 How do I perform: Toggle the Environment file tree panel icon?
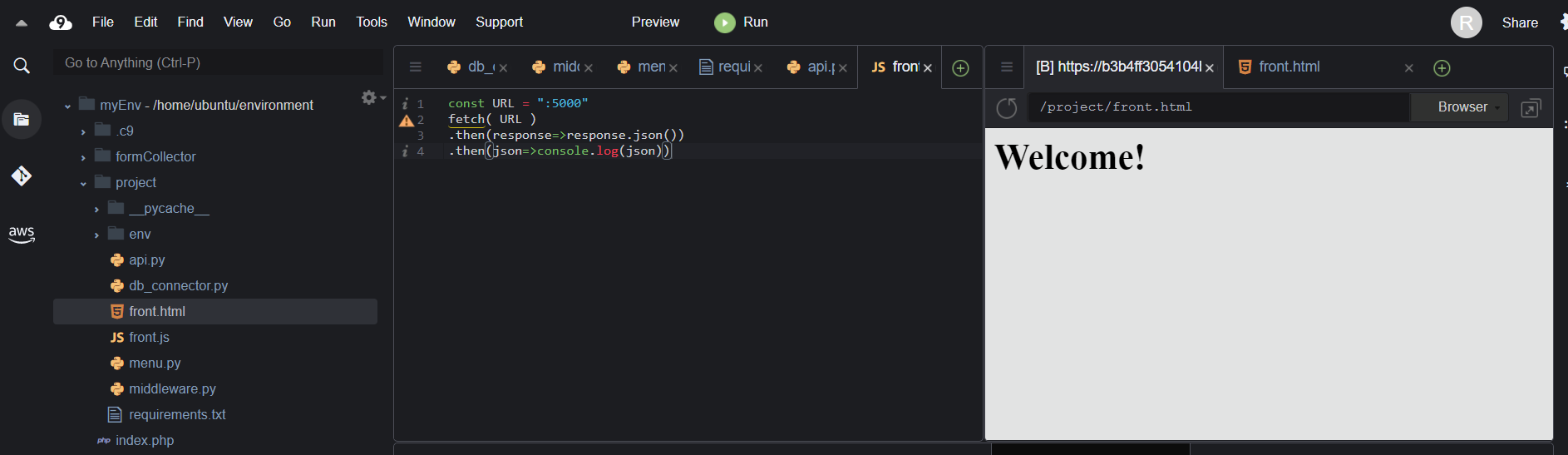(22, 119)
